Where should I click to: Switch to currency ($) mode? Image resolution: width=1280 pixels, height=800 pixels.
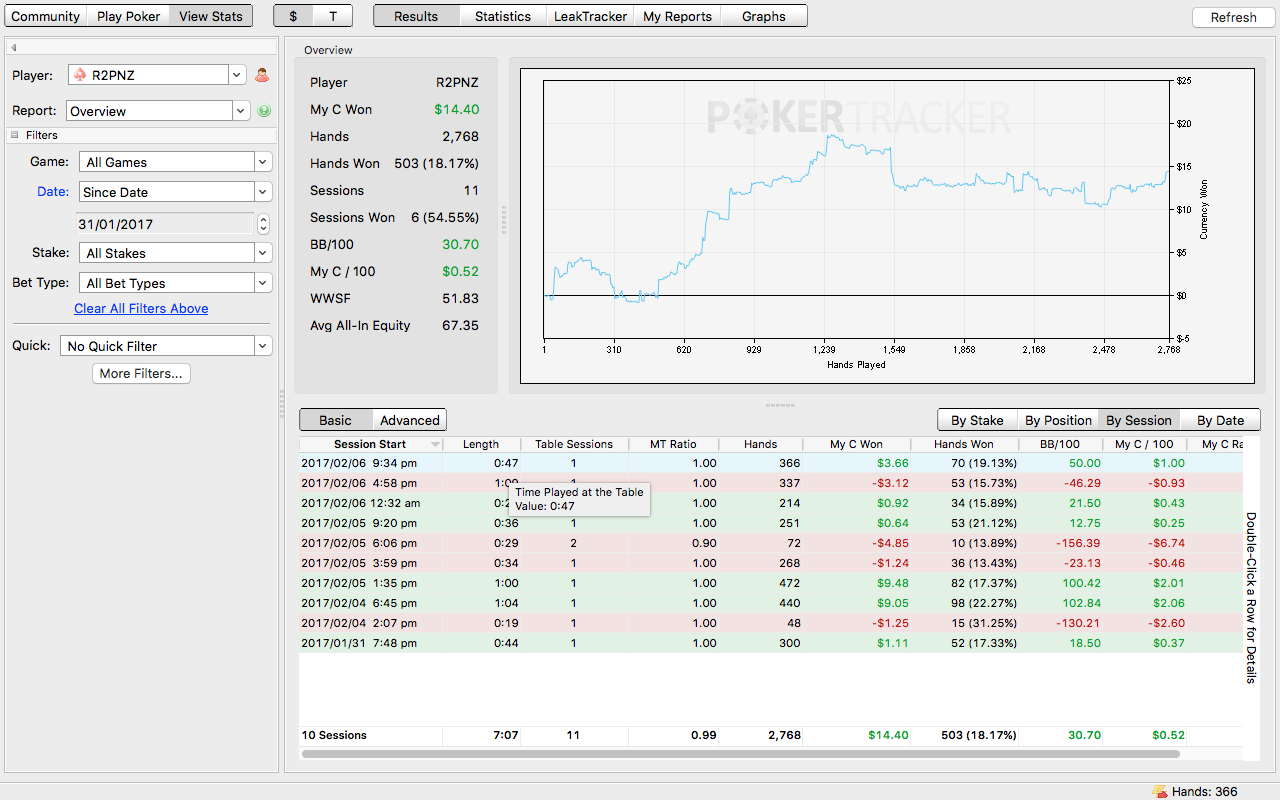tap(293, 16)
